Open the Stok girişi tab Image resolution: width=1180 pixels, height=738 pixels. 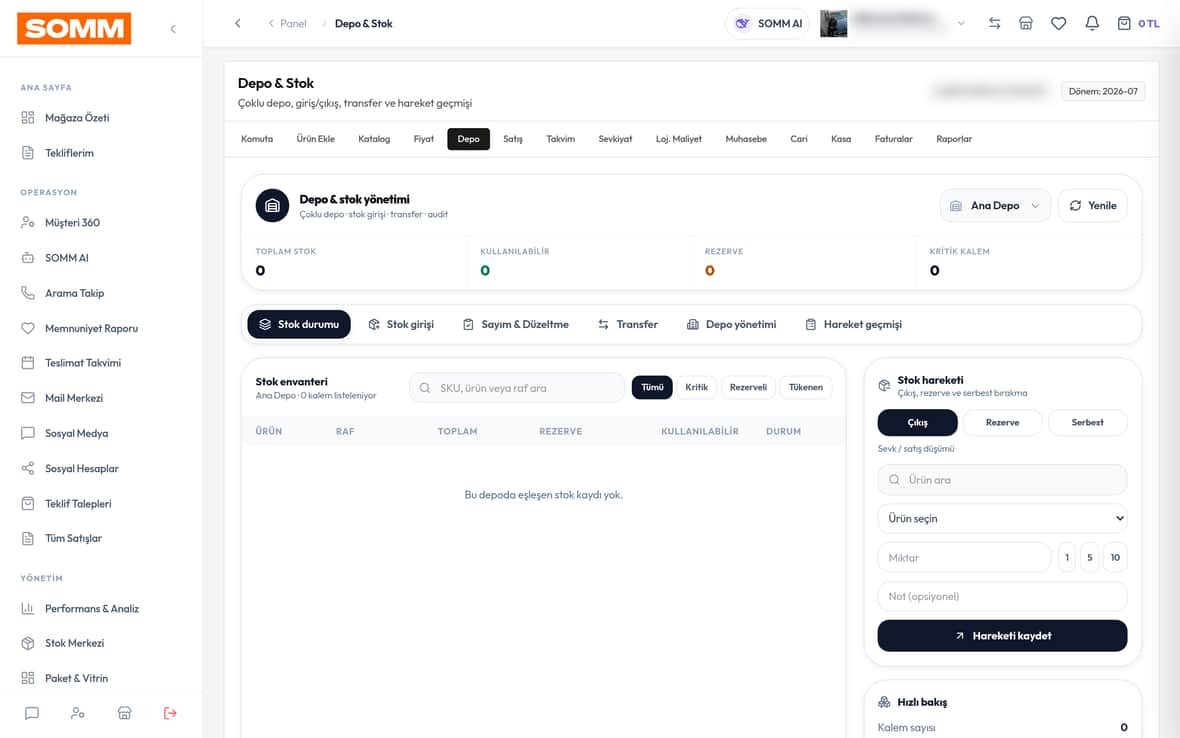[x=401, y=324]
